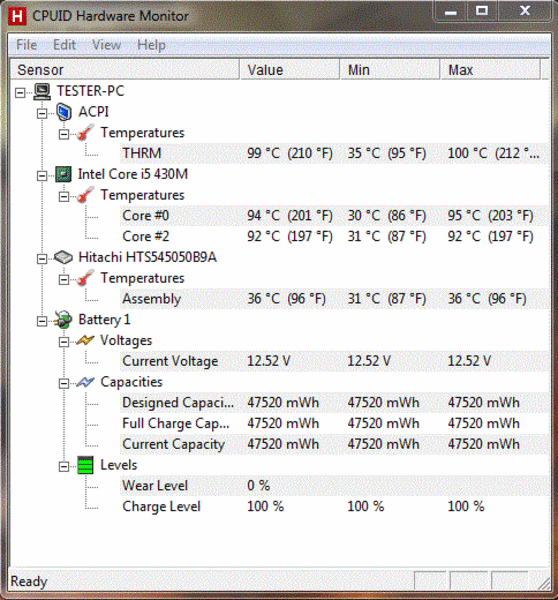This screenshot has width=558, height=600.
Task: Click the Capacities graph icon
Action: coord(85,382)
